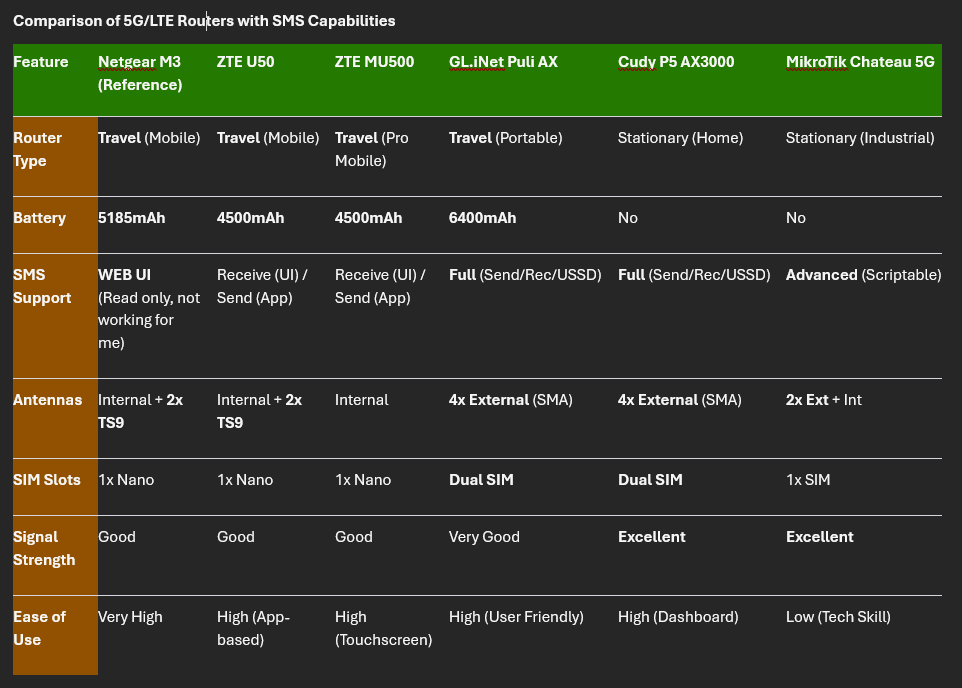
Task: Select the 'Antennas' row label cell
Action: [47, 400]
